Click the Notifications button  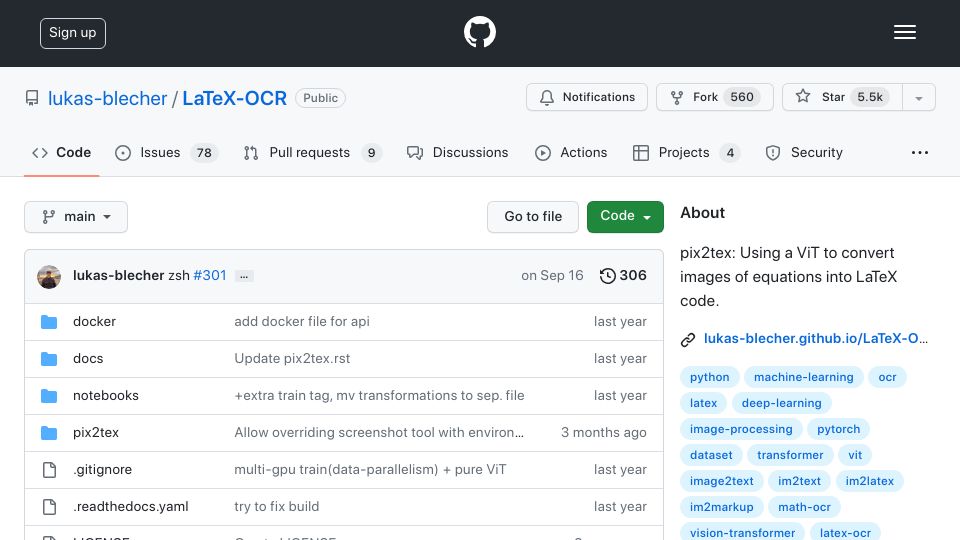point(587,97)
